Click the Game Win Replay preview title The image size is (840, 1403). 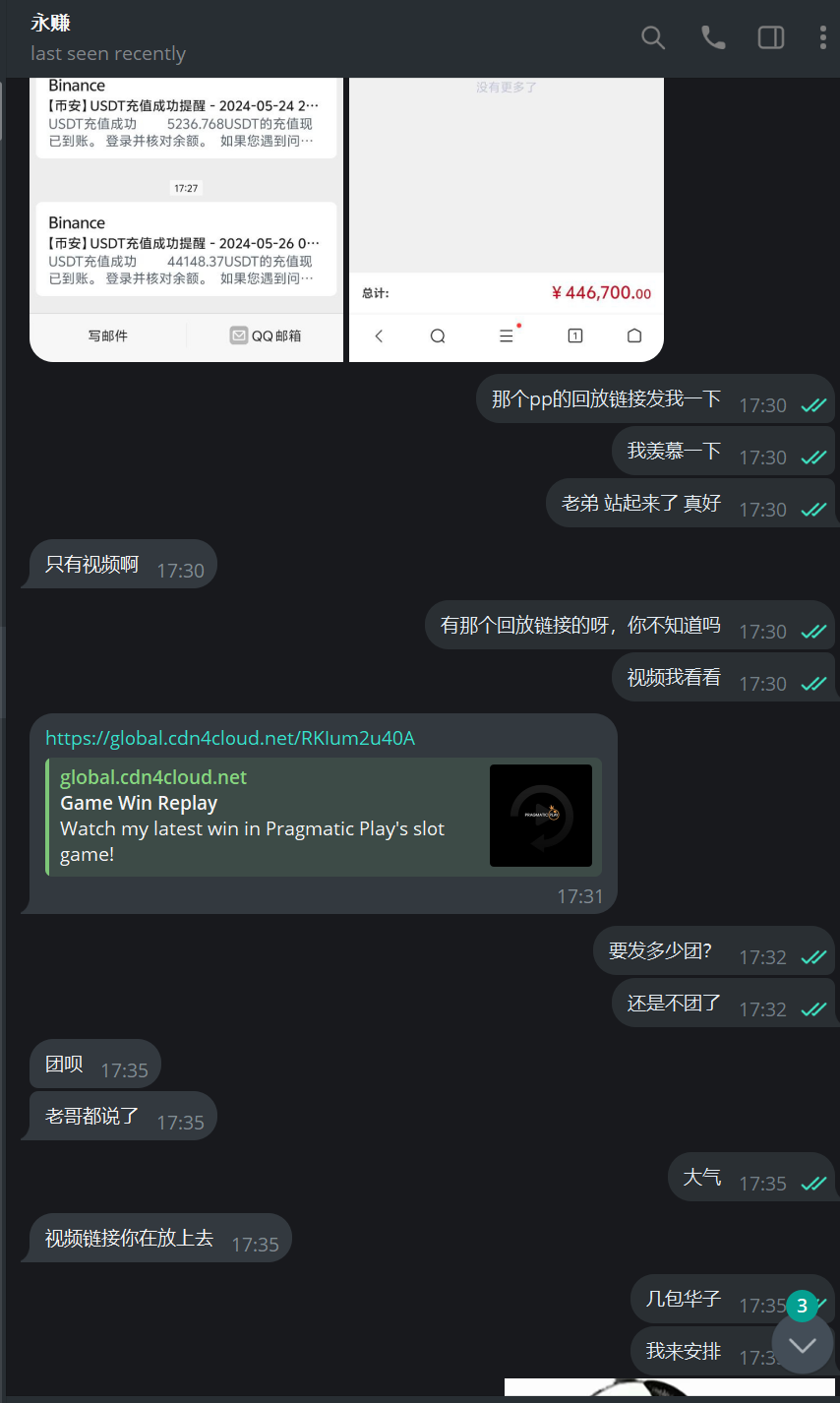click(x=139, y=803)
